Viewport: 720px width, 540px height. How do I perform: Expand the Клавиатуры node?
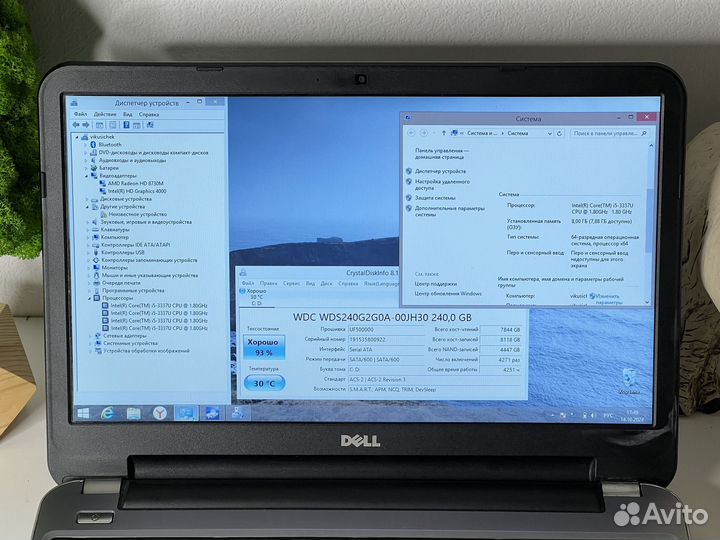coord(88,230)
